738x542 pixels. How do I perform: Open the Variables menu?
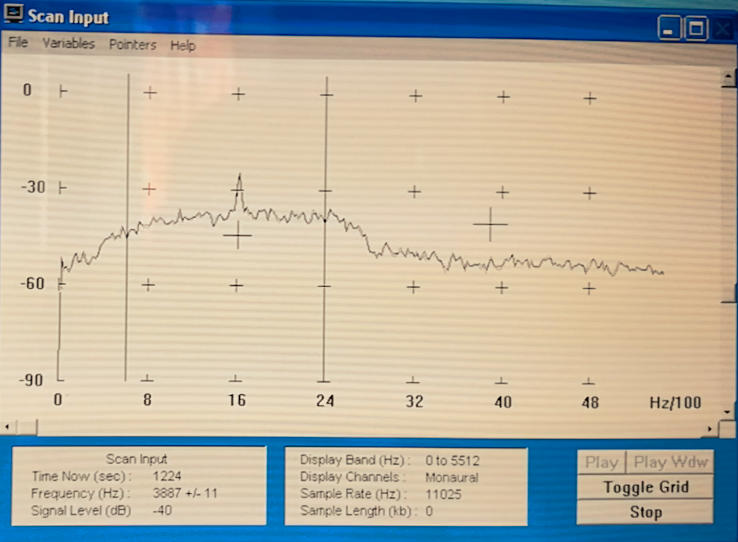pos(69,43)
